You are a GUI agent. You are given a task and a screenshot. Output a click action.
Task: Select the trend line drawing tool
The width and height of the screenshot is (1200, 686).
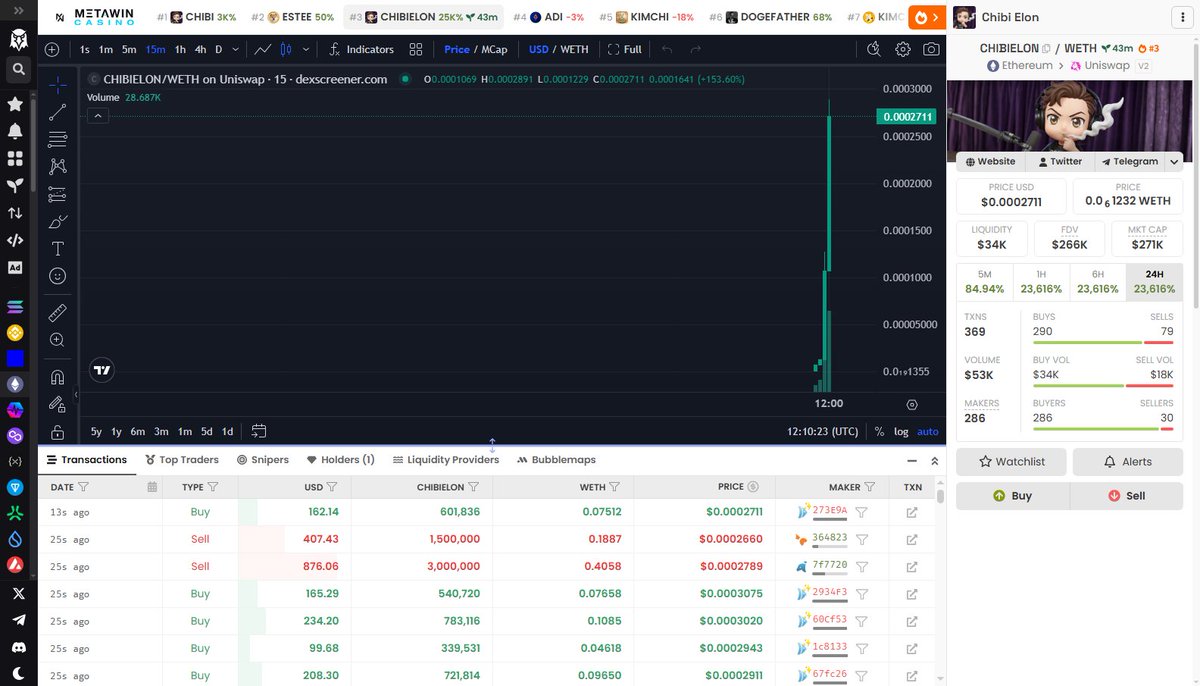(57, 112)
